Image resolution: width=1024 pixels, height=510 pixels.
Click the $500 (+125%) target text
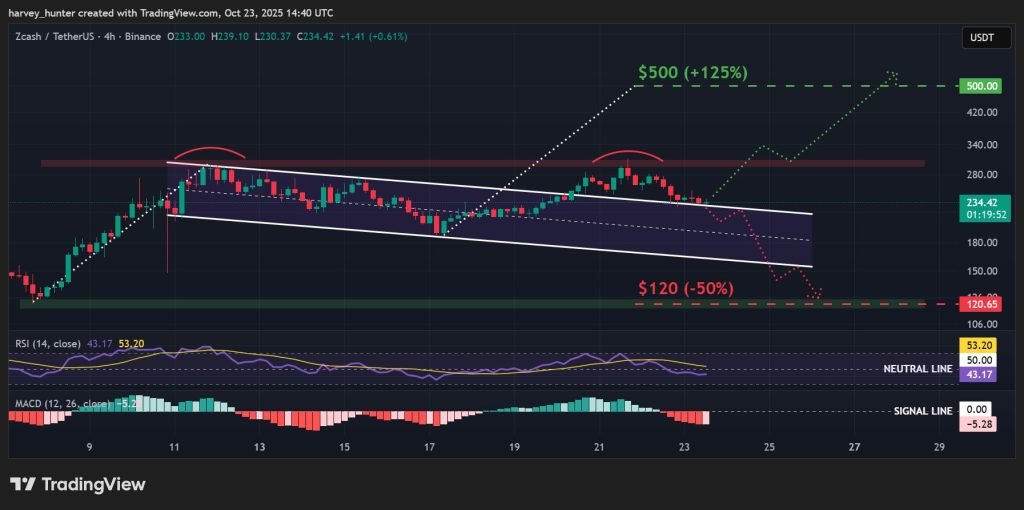[692, 73]
